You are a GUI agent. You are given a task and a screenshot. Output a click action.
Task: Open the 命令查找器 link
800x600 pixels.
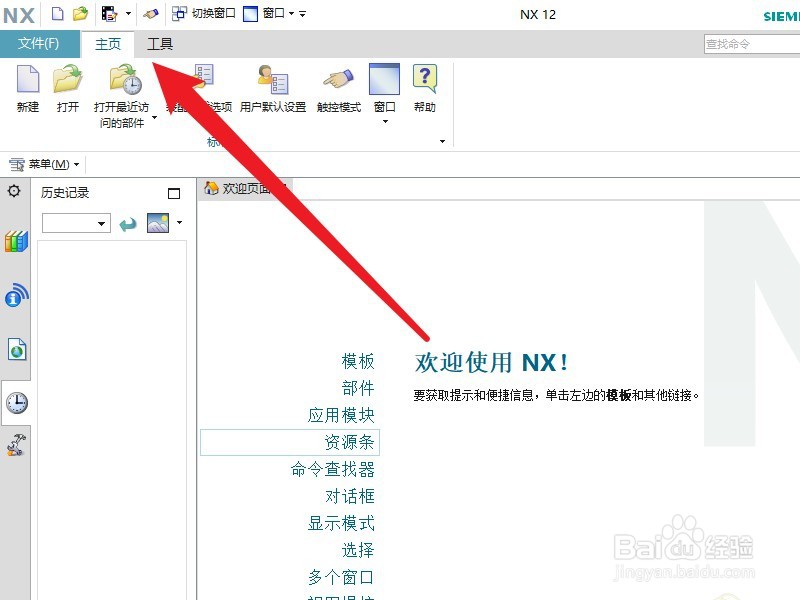[x=333, y=469]
